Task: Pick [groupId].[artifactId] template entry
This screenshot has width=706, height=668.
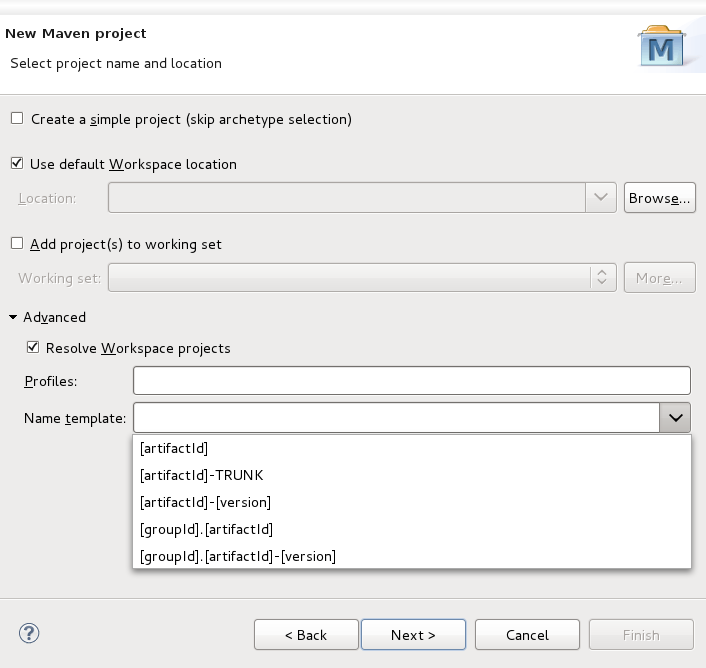Action: (206, 529)
